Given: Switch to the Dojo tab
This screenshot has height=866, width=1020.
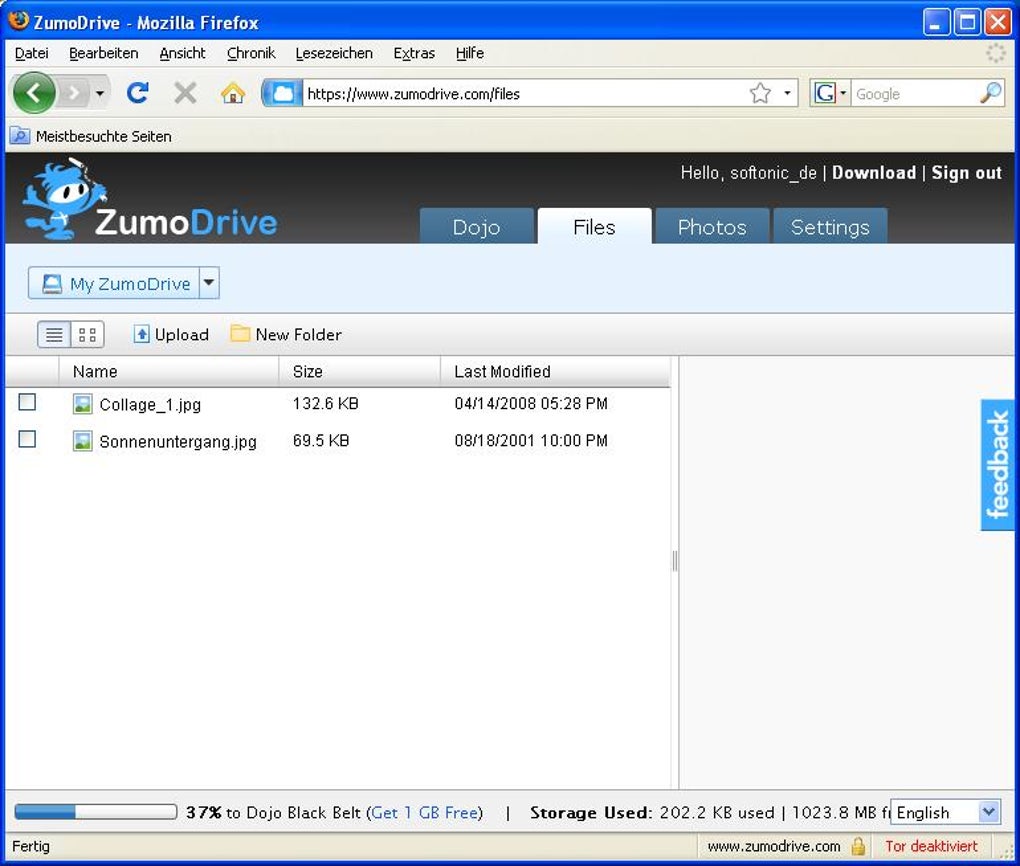Looking at the screenshot, I should 476,226.
